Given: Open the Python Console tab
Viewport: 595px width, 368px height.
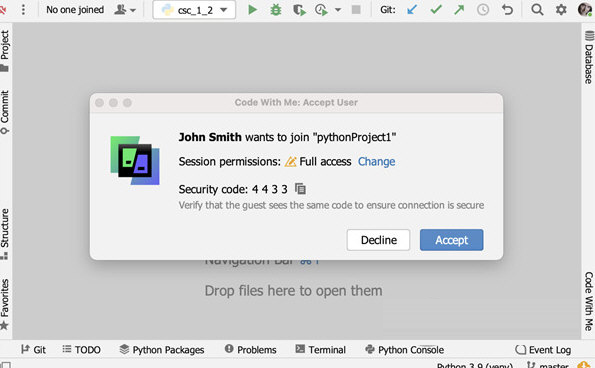Looking at the screenshot, I should (x=405, y=349).
